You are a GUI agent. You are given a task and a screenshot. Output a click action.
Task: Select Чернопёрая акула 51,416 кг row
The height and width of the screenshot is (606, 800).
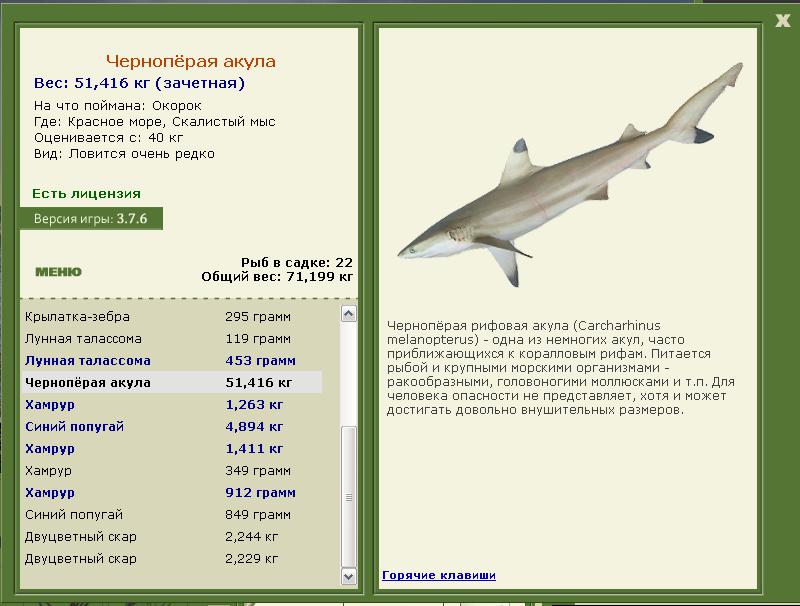point(171,382)
